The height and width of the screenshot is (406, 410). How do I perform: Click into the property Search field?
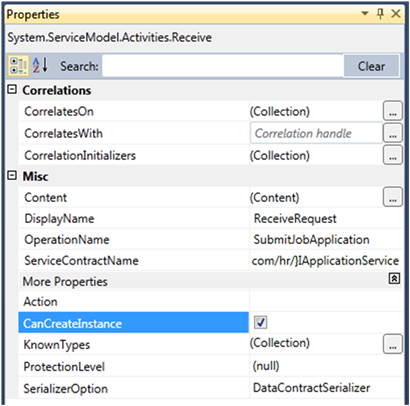[223, 66]
